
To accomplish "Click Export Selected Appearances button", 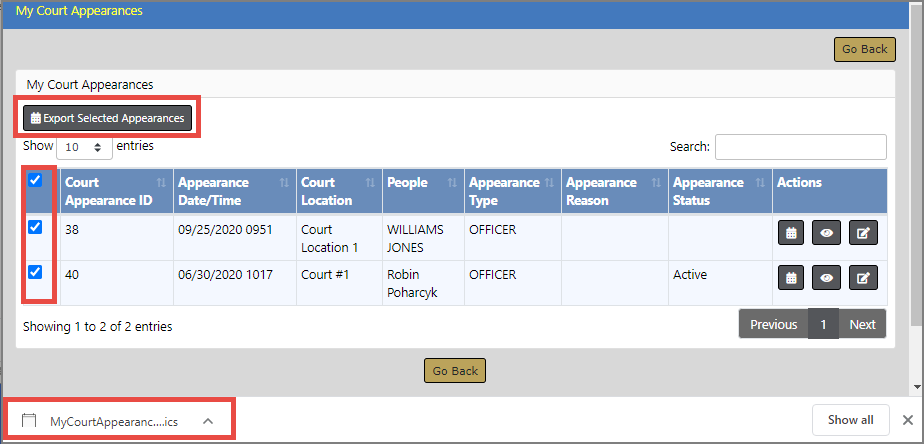I will [x=108, y=118].
